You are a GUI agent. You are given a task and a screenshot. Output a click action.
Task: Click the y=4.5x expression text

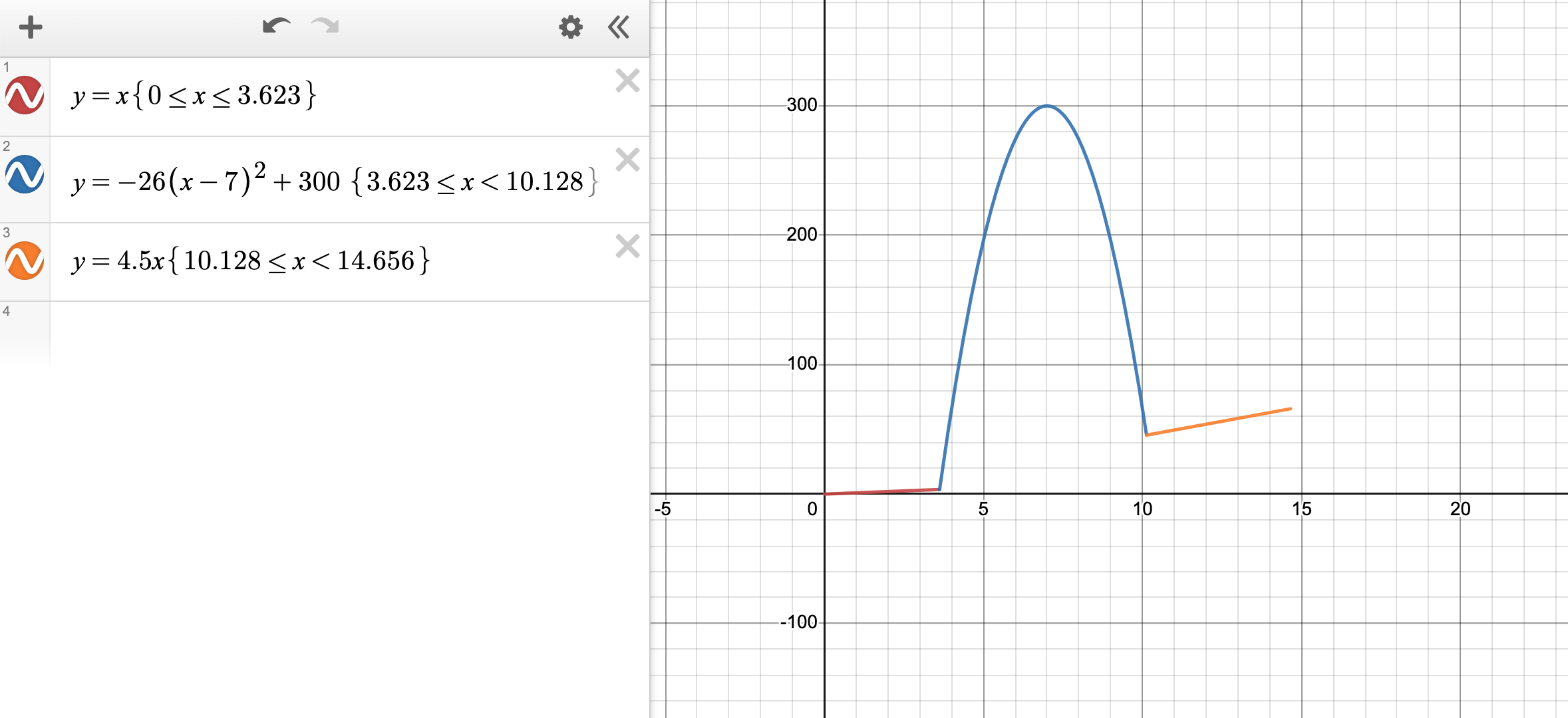250,261
